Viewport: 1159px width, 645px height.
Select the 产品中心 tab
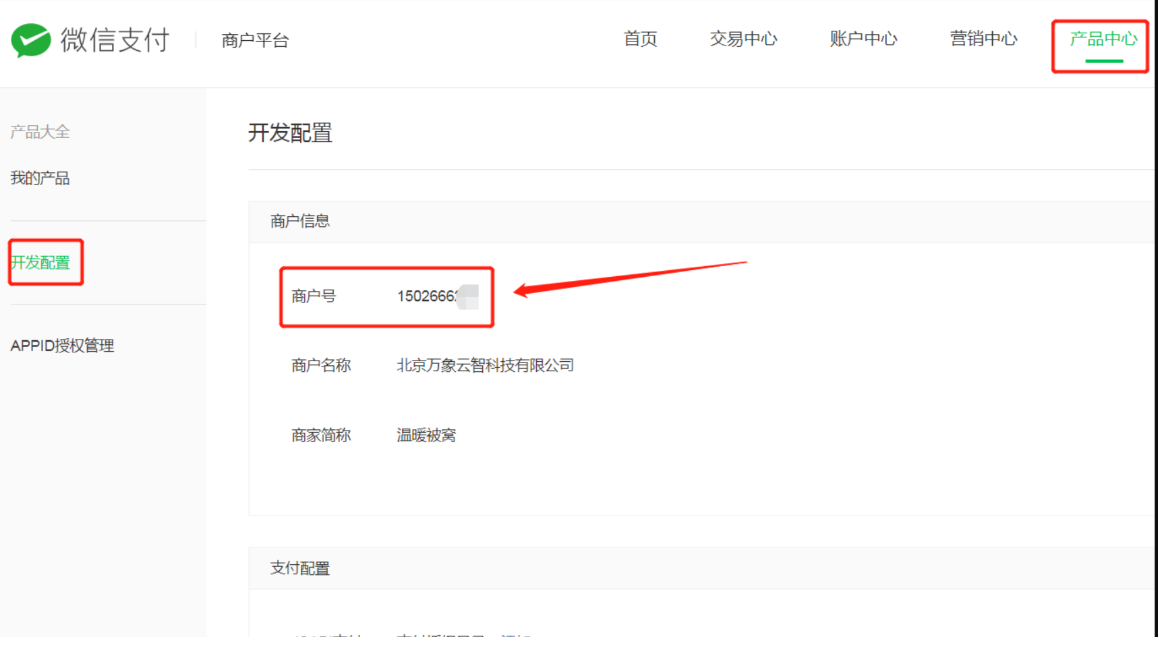pyautogui.click(x=1103, y=39)
